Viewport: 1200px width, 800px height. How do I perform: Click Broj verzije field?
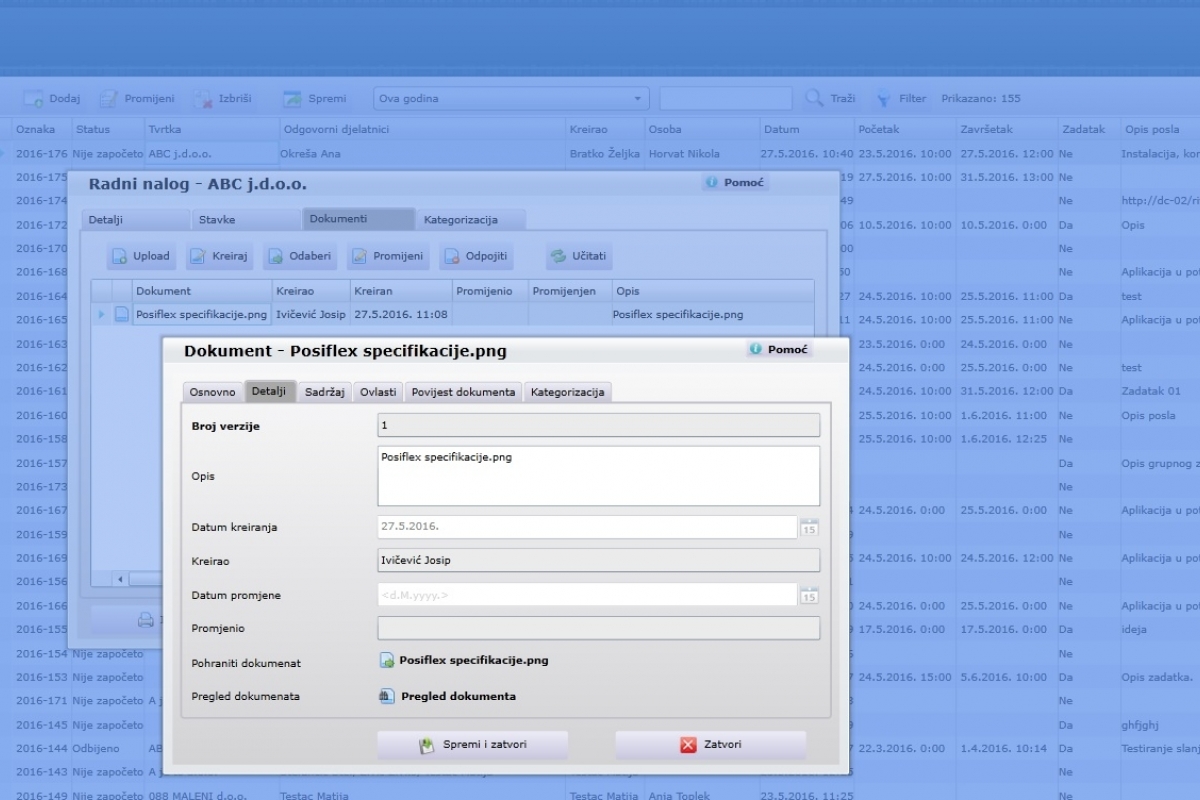tap(598, 426)
